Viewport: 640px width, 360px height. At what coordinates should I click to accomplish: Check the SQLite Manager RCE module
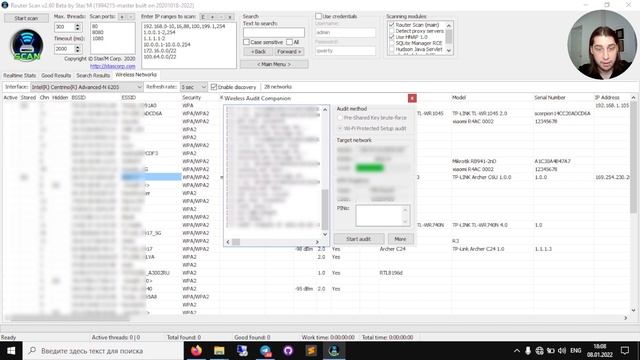coord(391,43)
